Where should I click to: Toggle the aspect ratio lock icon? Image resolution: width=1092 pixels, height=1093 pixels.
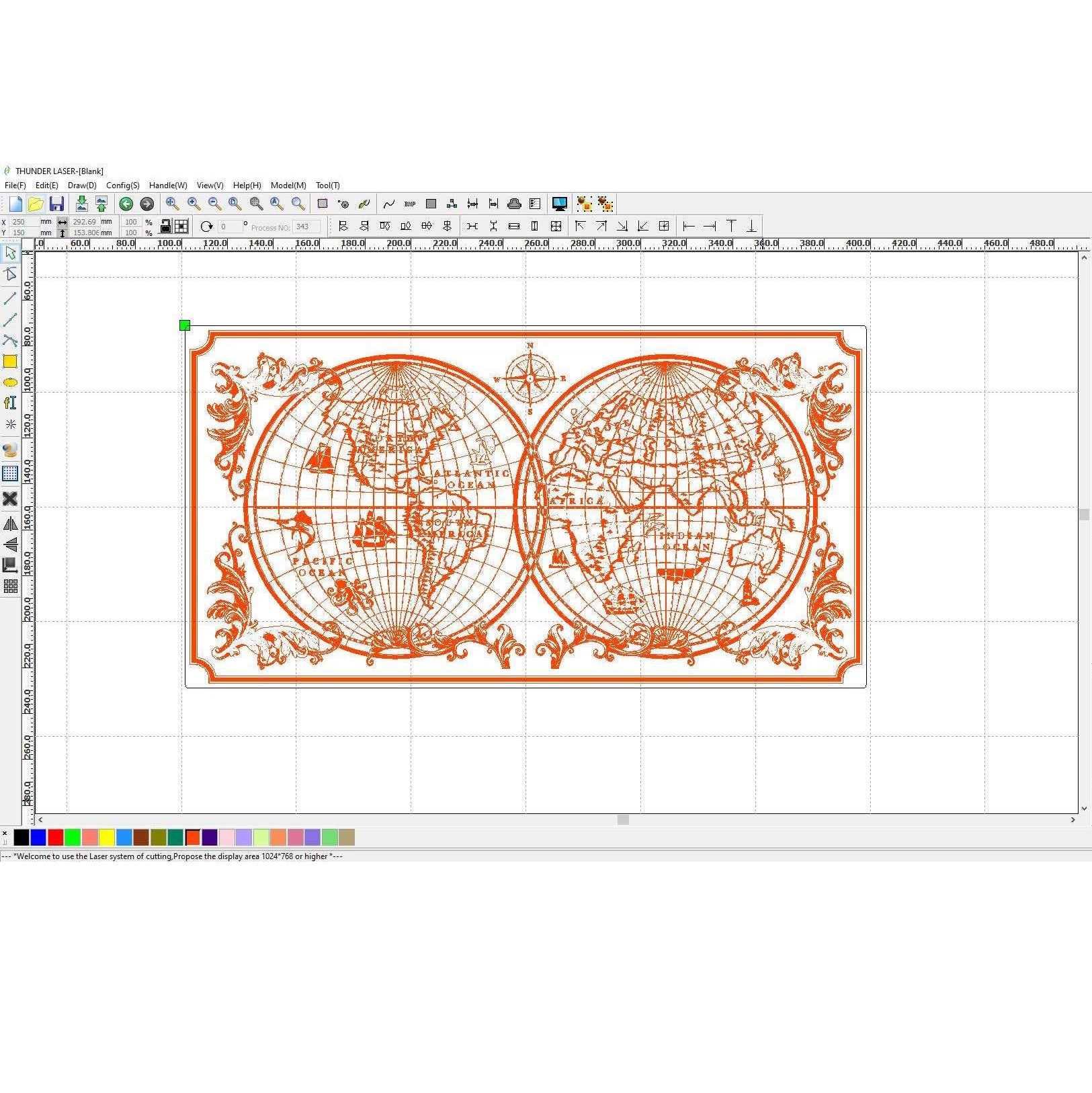(x=165, y=227)
